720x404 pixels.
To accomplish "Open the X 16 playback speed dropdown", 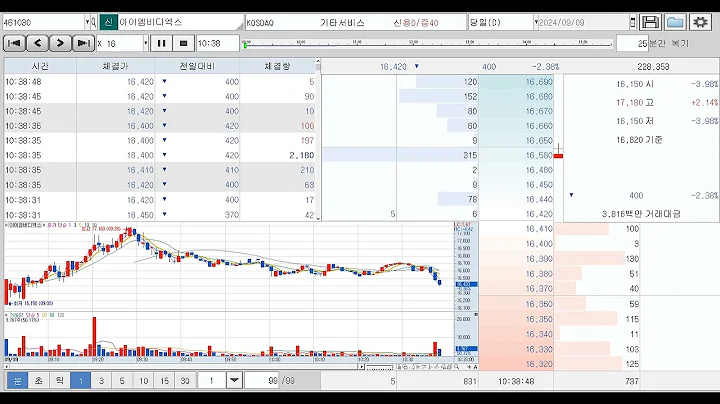I will (146, 44).
